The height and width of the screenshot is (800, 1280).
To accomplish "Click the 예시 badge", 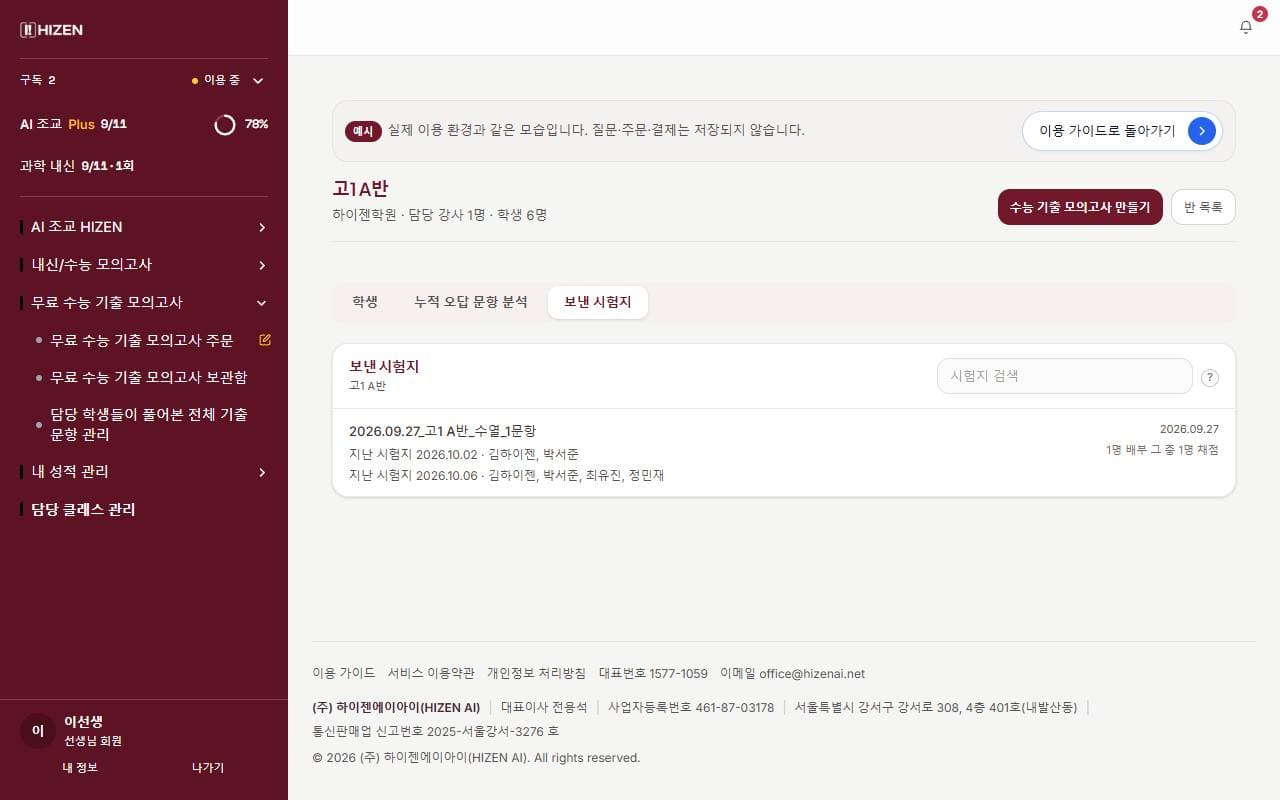I will pos(363,131).
